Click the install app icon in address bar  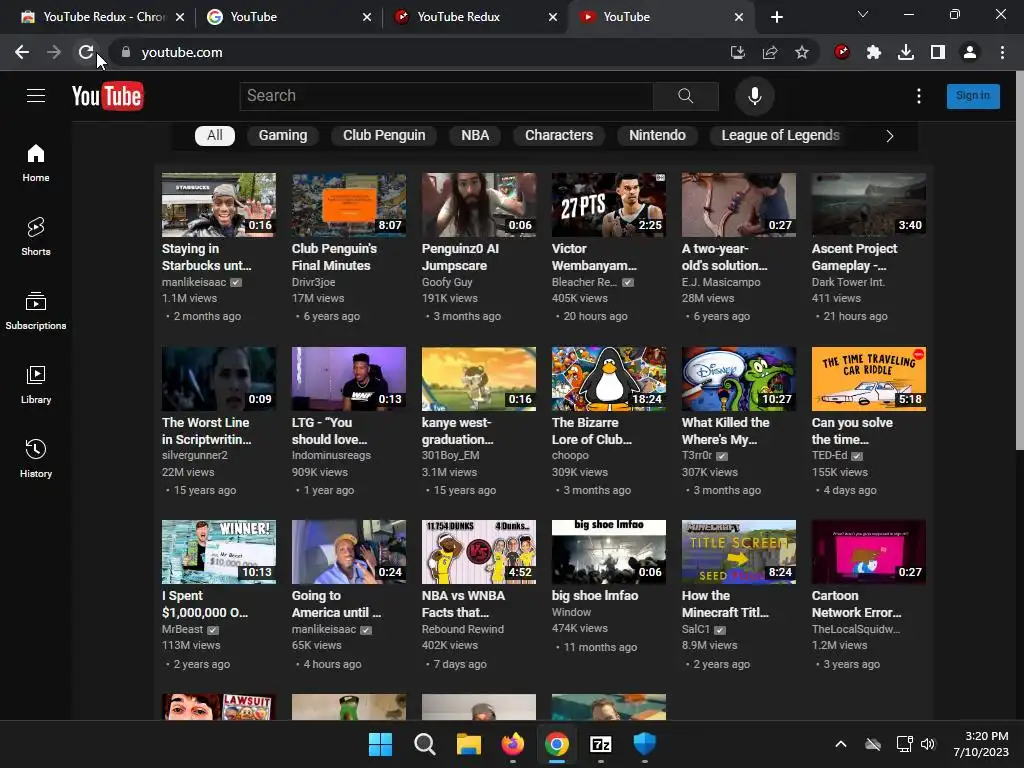(738, 52)
